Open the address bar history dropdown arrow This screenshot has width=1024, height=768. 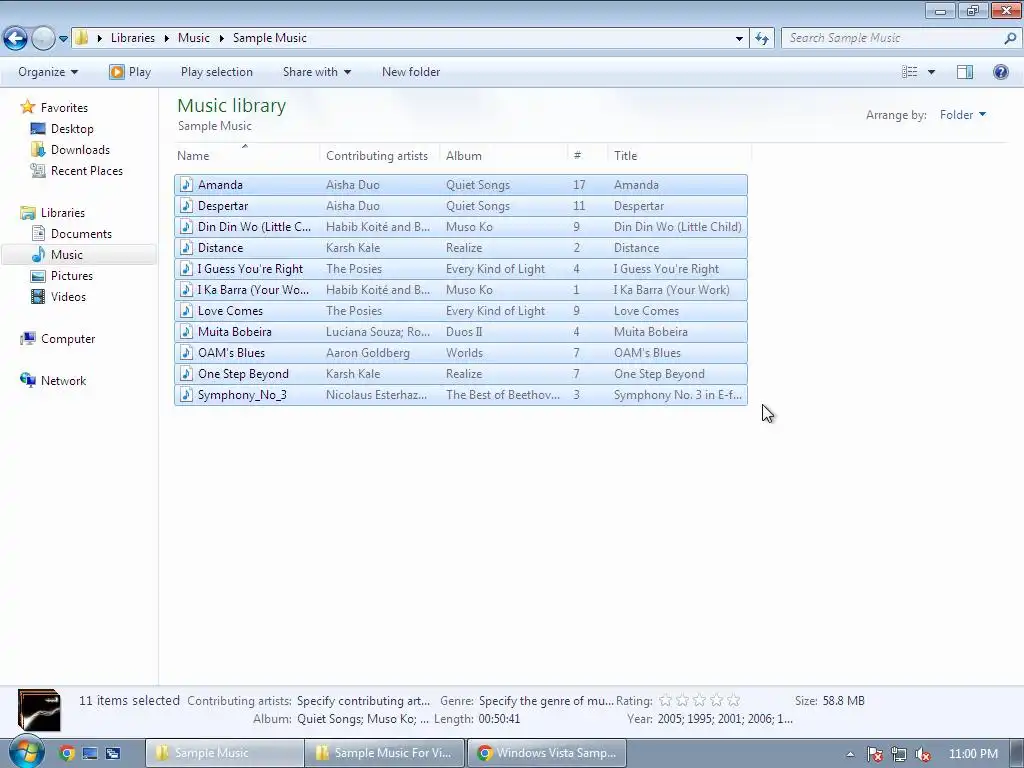(x=739, y=39)
